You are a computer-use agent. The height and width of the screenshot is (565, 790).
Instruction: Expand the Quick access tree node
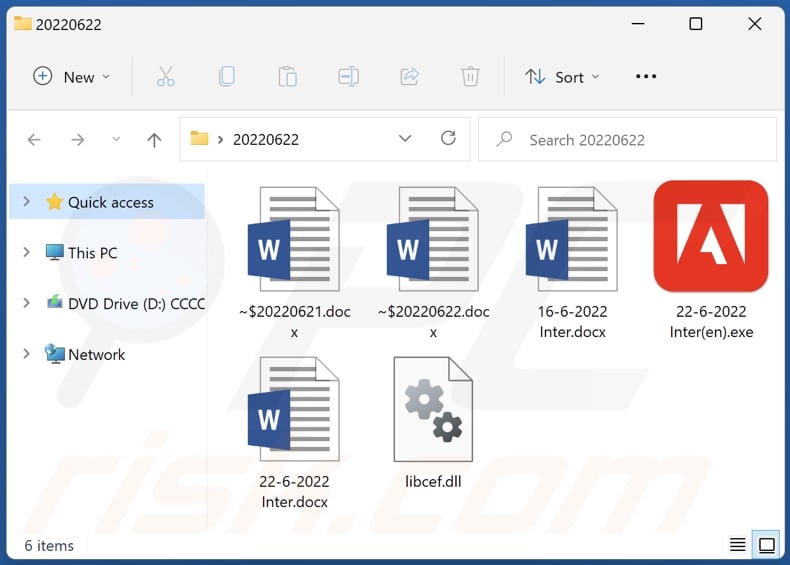[27, 202]
